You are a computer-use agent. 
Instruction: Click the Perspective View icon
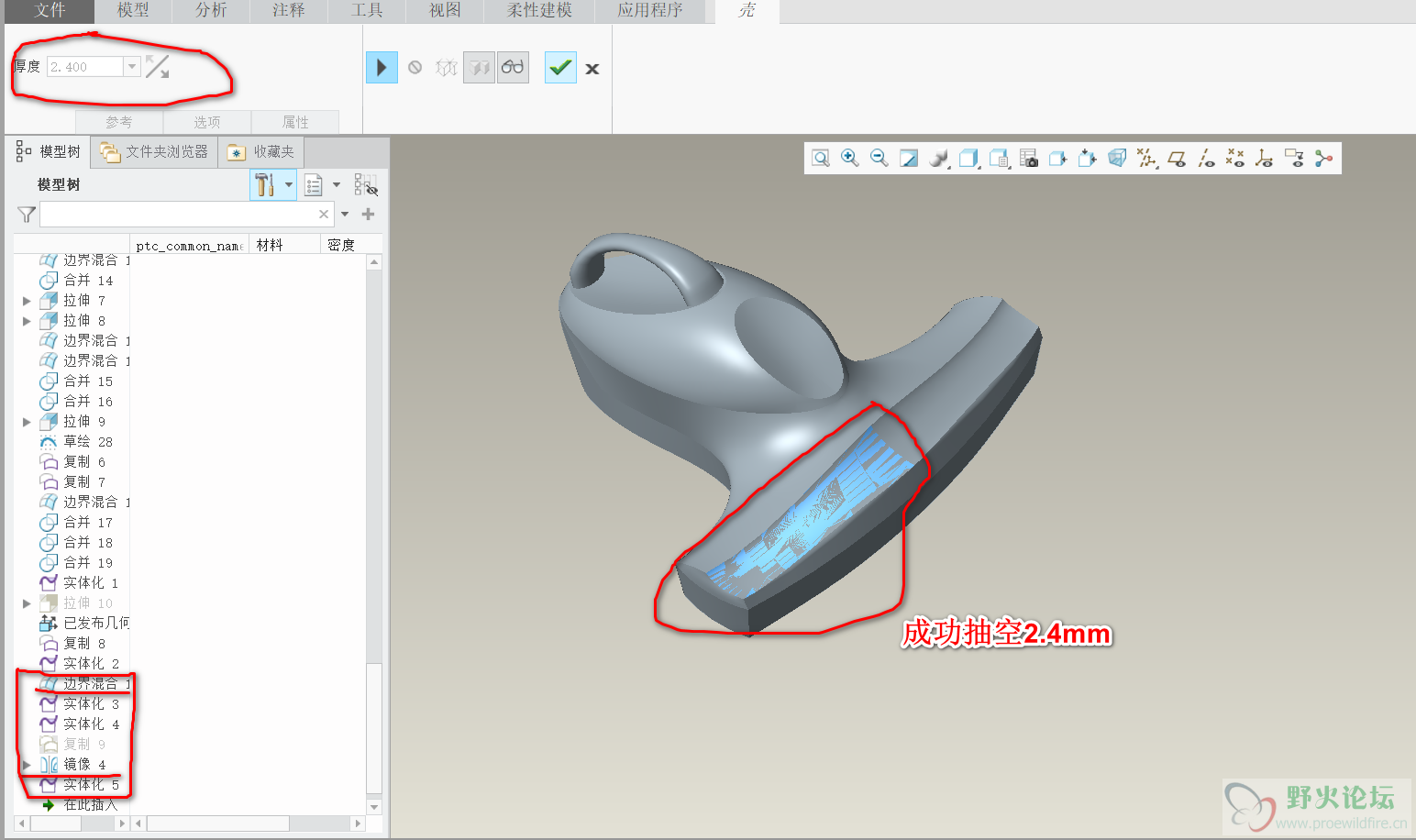1117,159
